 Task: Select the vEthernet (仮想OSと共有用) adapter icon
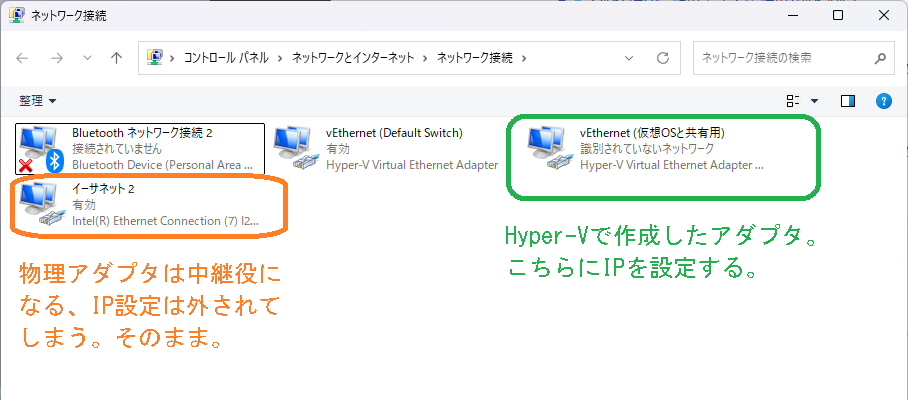(550, 147)
